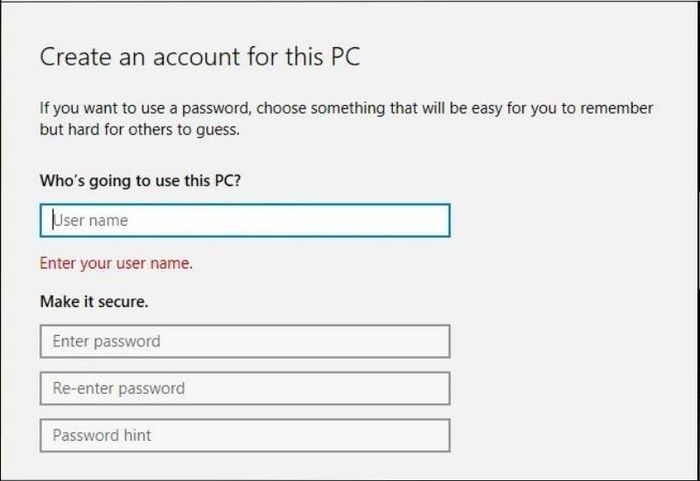Select the Re-enter password field
The image size is (700, 481).
tap(245, 388)
